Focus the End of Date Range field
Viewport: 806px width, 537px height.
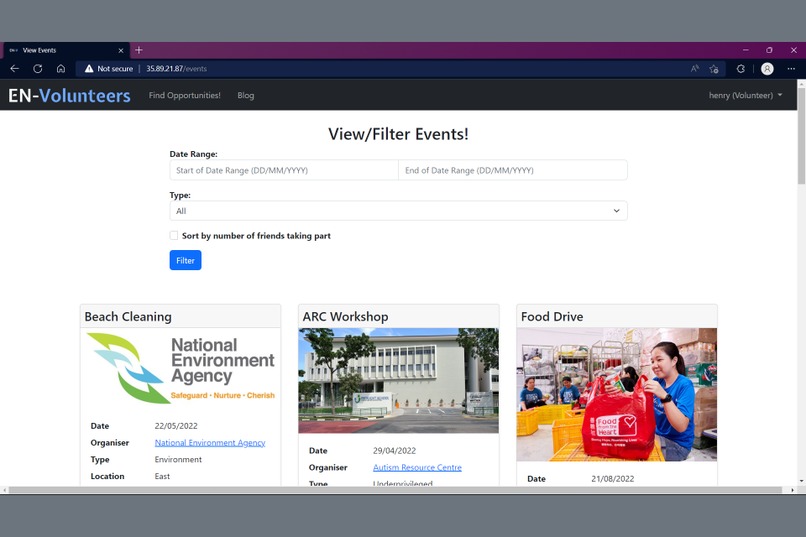[513, 170]
